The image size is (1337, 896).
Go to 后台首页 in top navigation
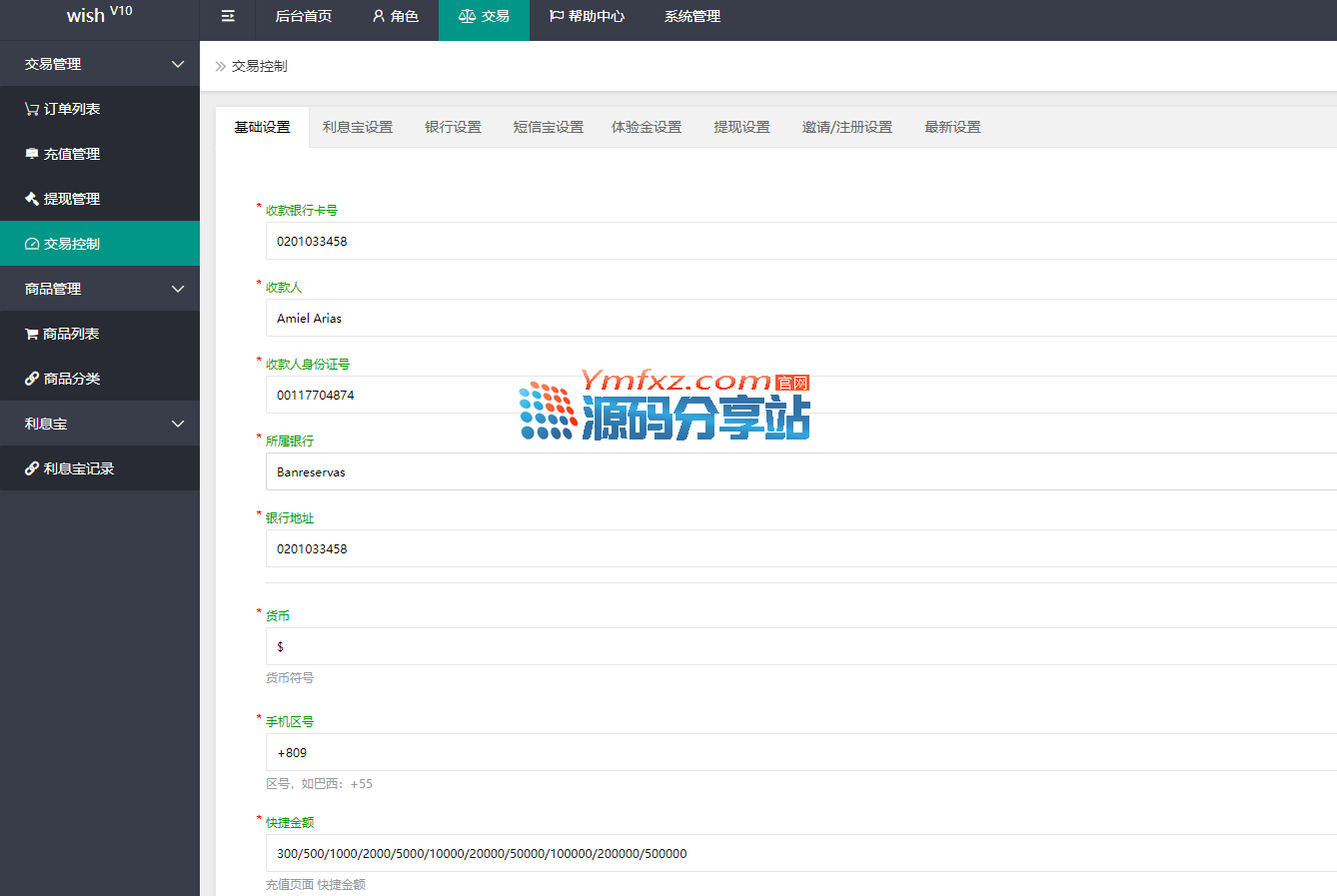coord(304,16)
